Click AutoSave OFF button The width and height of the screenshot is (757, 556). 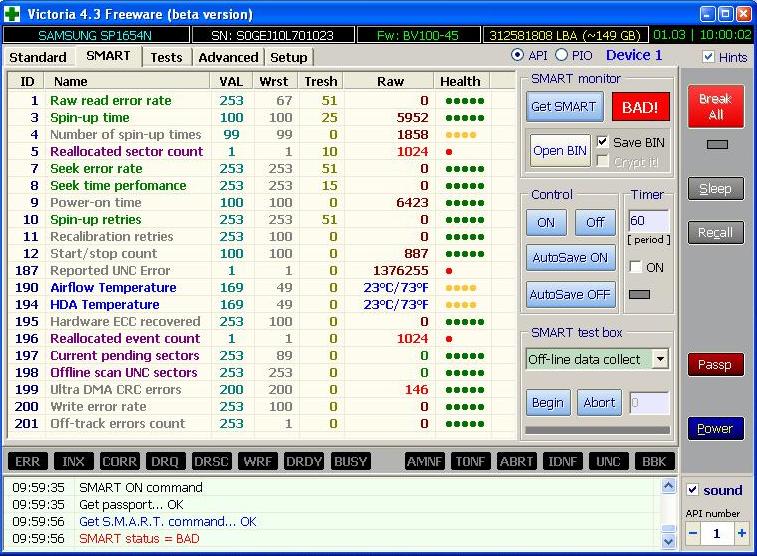(570, 294)
